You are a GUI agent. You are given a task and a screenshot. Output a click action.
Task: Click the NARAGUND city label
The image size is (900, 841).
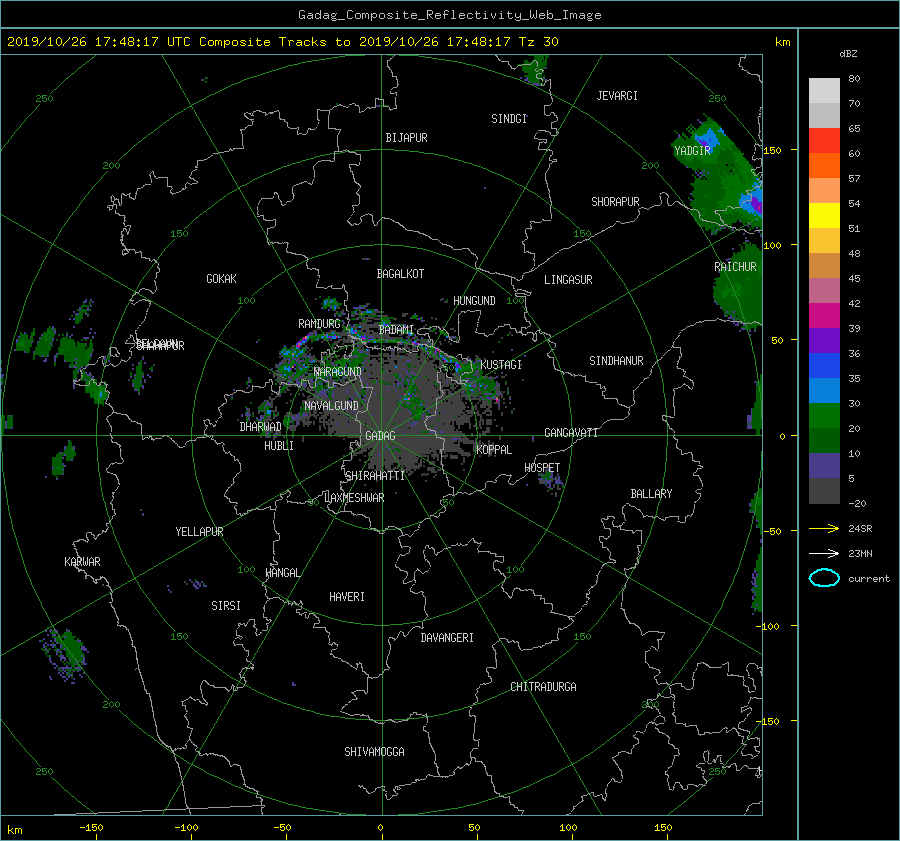(x=338, y=371)
